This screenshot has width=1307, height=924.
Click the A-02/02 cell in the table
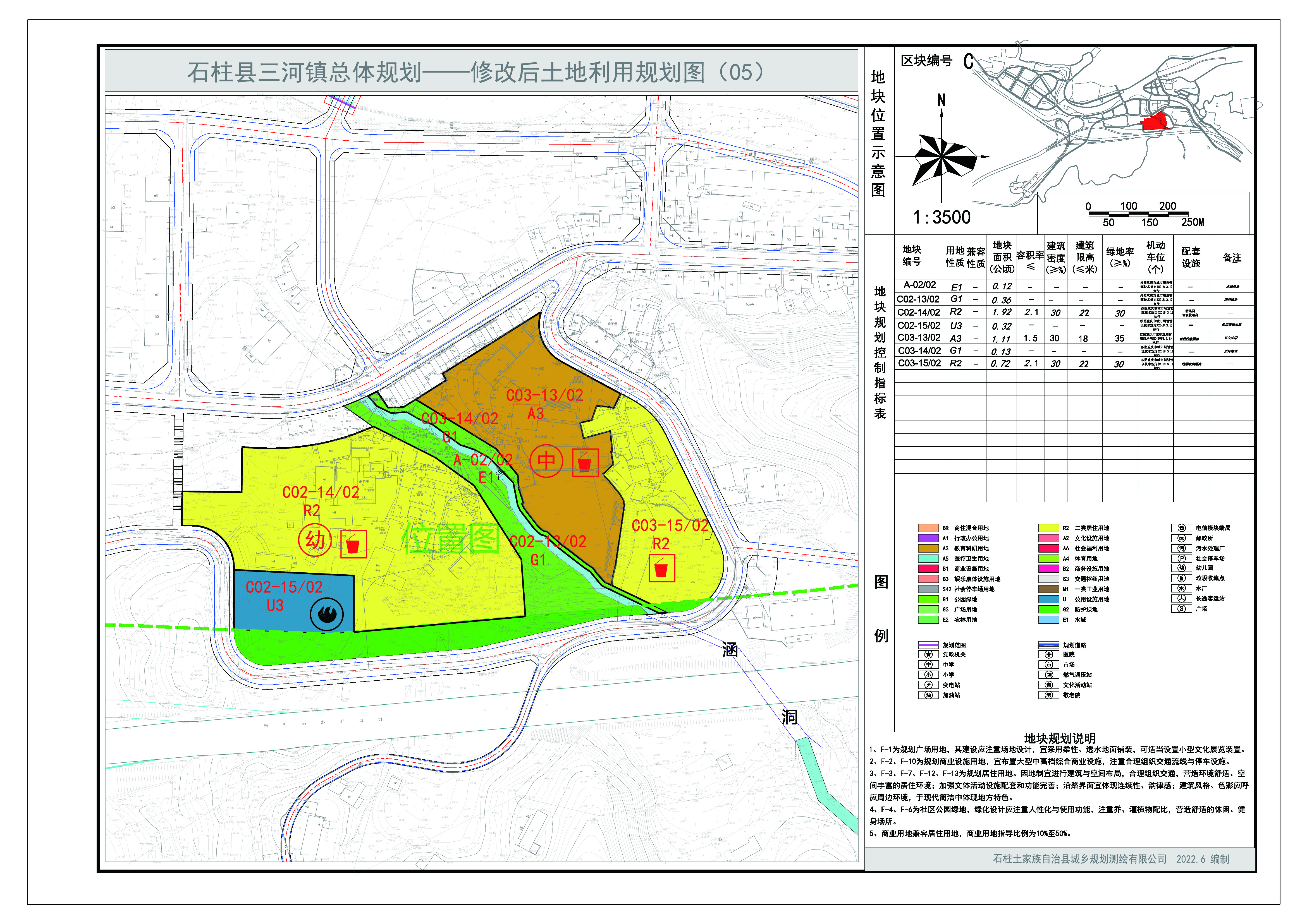(920, 285)
